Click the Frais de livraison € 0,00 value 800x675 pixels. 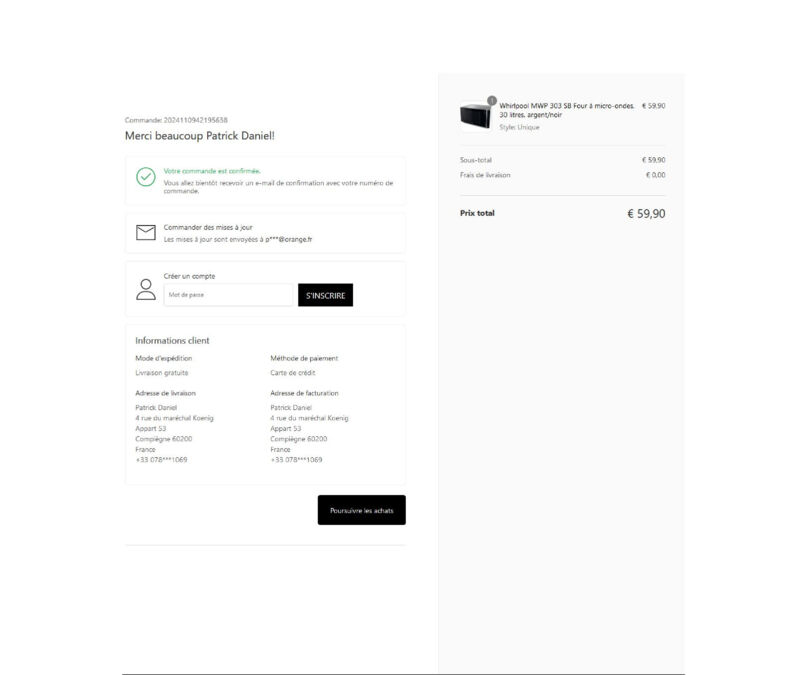coord(656,175)
